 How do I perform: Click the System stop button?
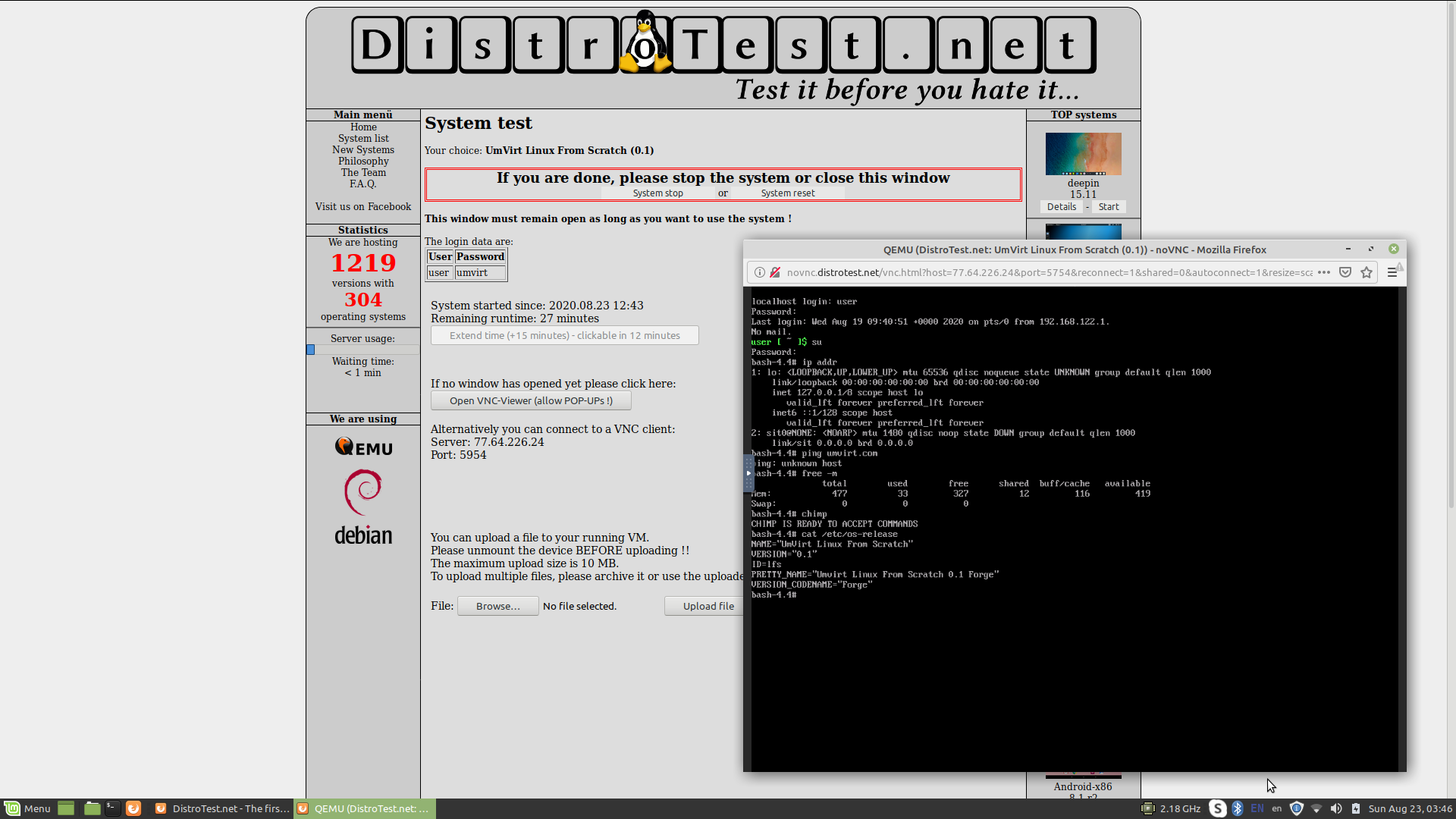[657, 193]
